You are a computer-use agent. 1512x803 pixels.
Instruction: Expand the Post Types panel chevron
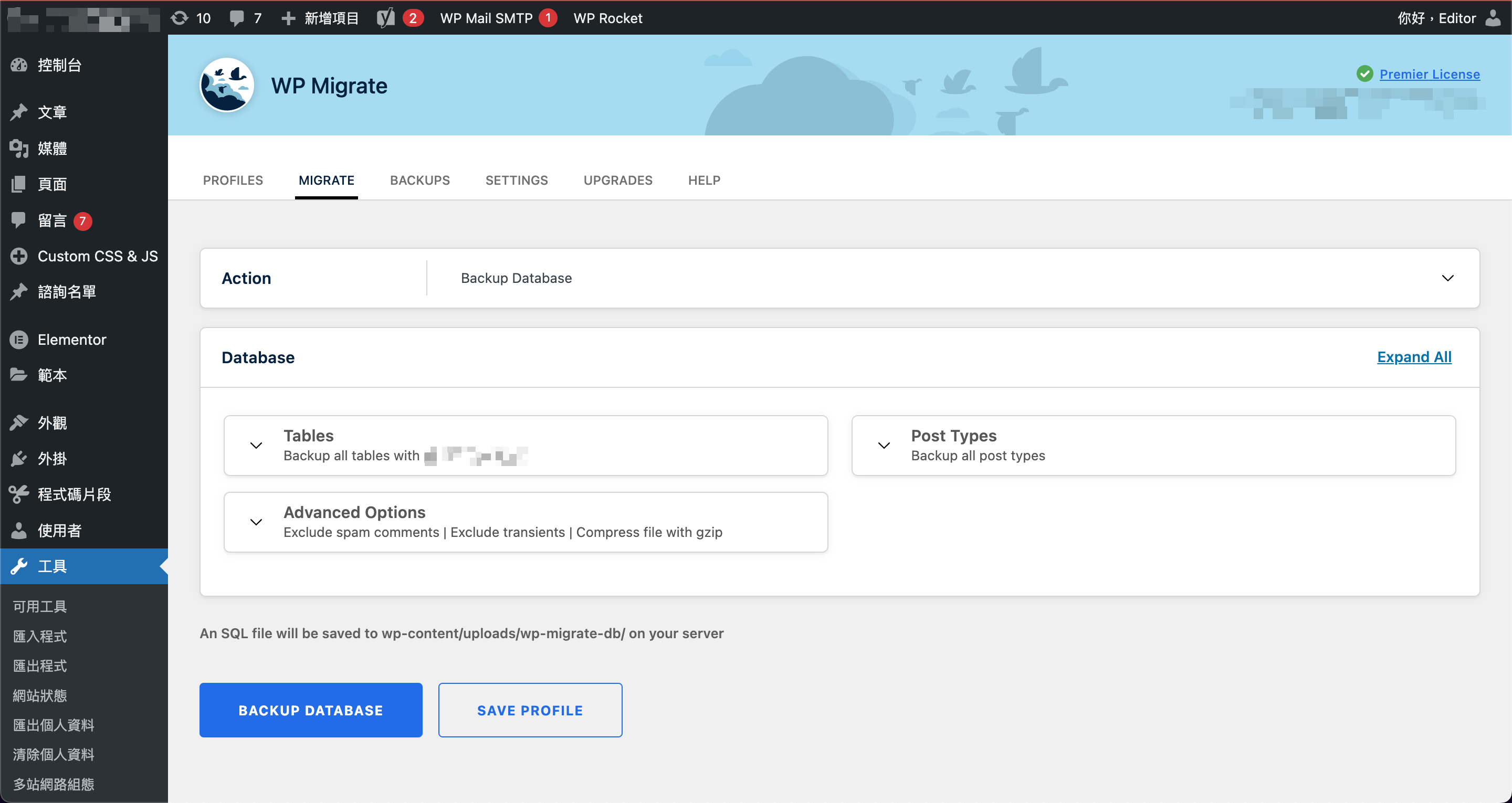click(884, 446)
